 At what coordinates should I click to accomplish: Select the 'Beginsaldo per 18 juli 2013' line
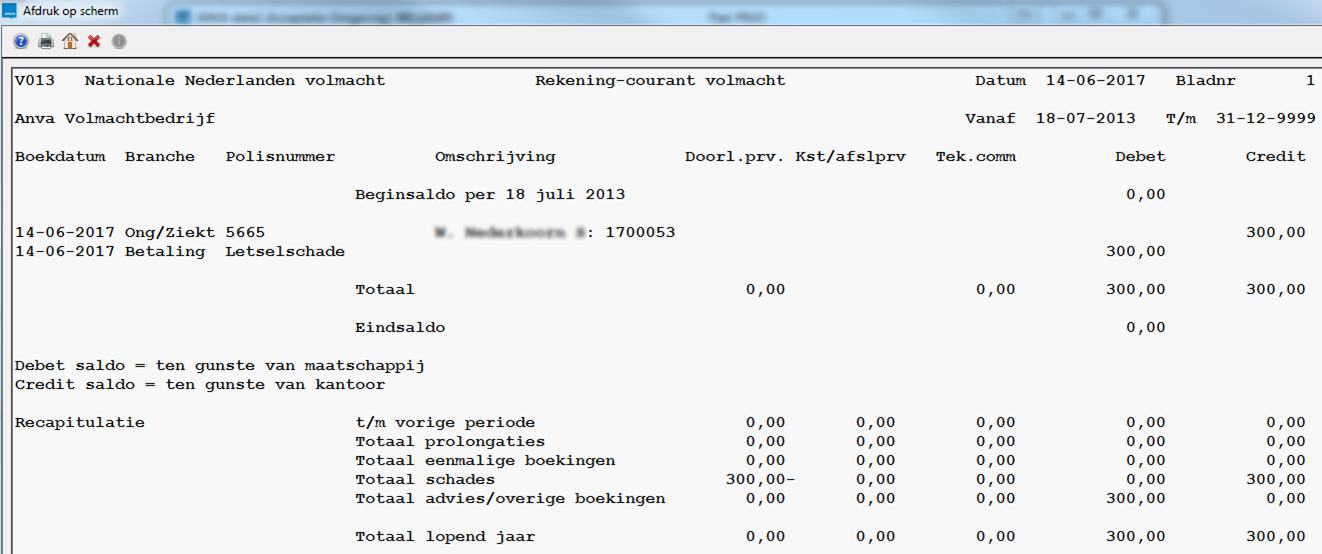(x=490, y=194)
